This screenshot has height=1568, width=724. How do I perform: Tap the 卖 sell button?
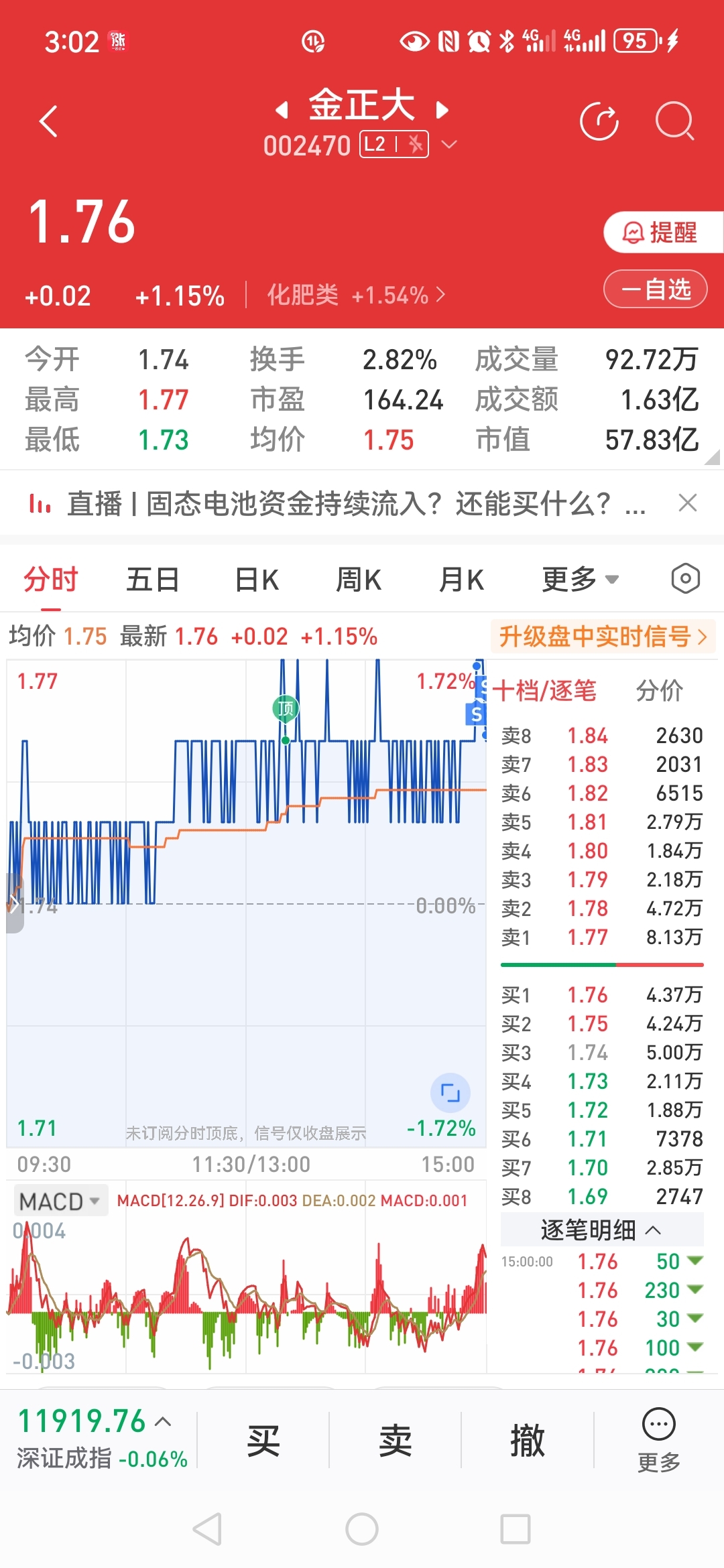395,1441
